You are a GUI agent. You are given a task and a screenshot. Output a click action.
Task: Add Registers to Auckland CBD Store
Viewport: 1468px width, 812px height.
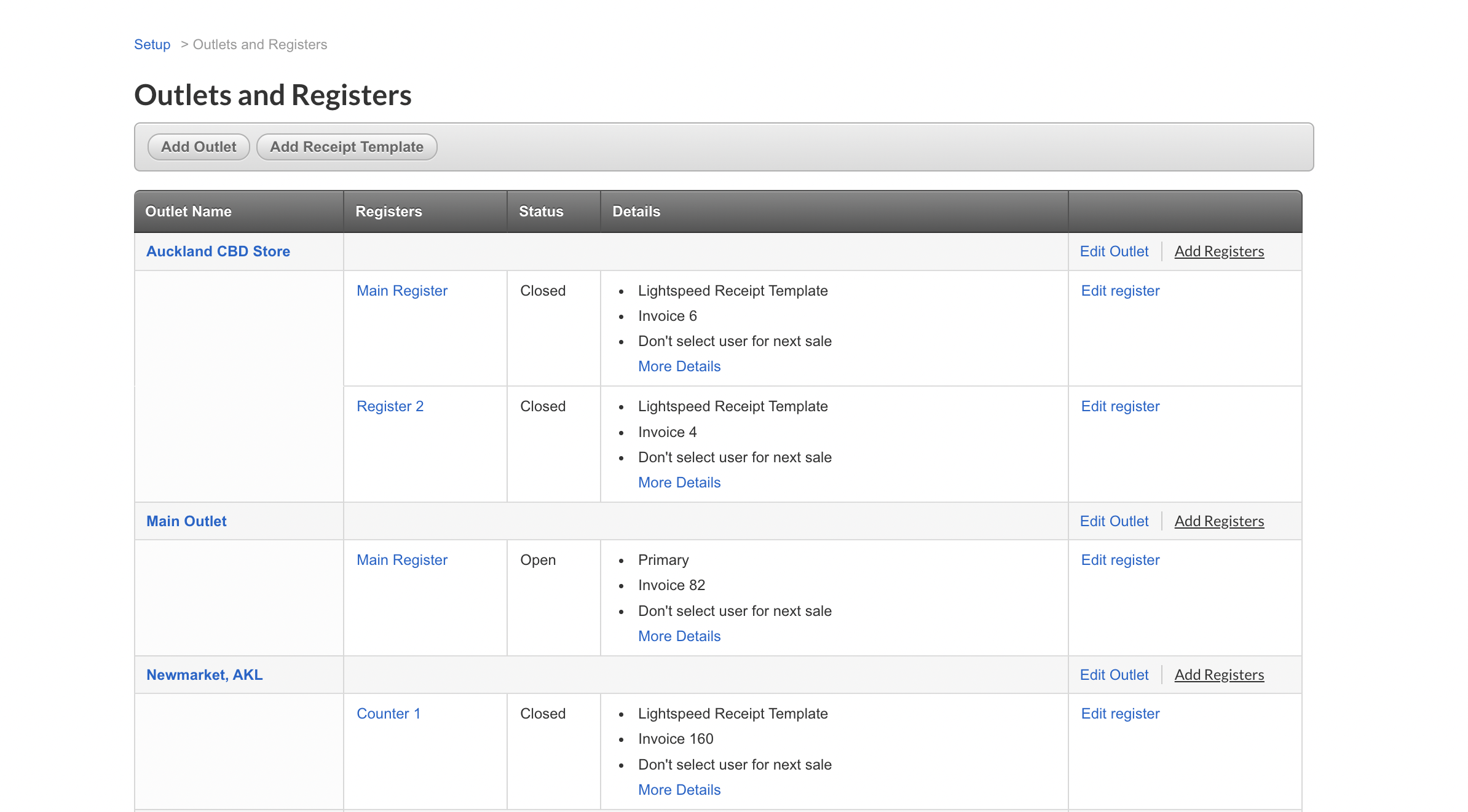pyautogui.click(x=1219, y=251)
